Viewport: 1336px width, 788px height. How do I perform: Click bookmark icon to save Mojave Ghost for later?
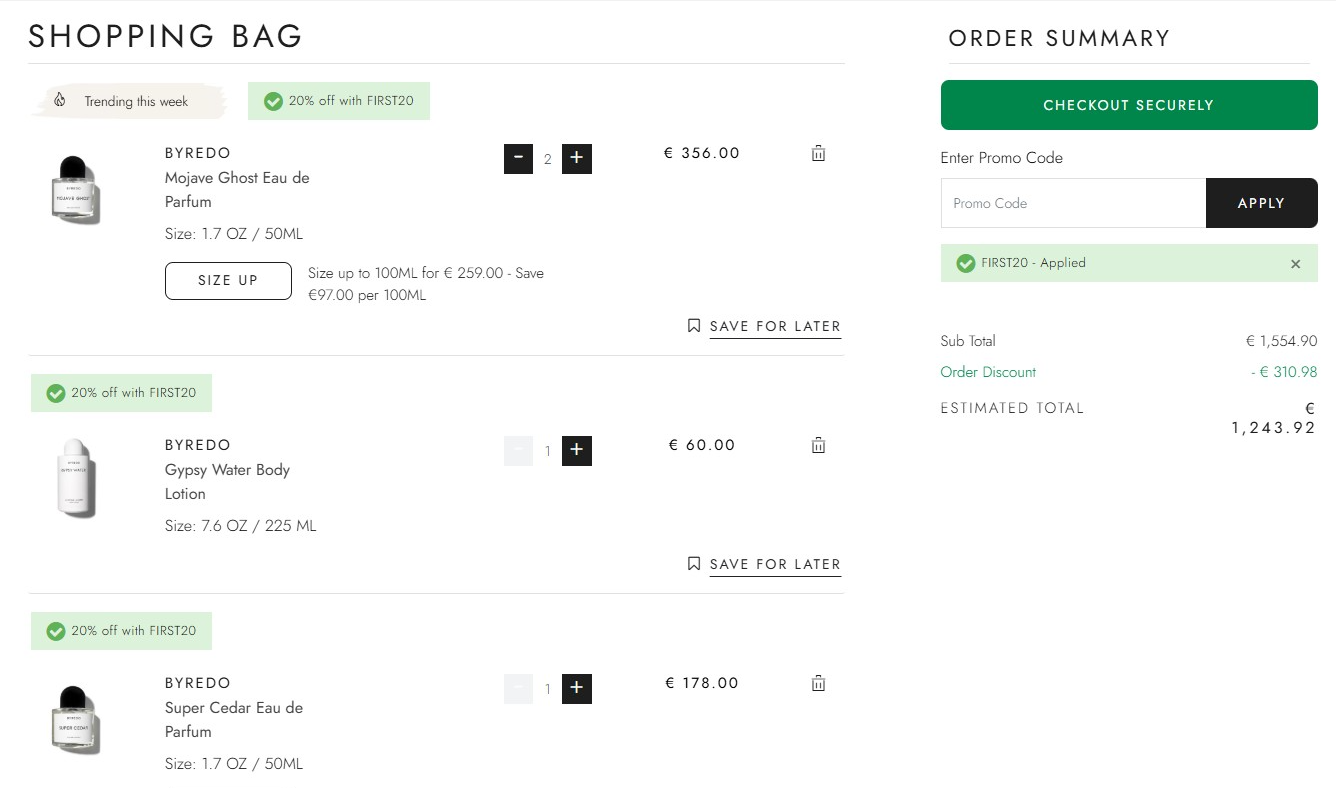click(x=694, y=326)
